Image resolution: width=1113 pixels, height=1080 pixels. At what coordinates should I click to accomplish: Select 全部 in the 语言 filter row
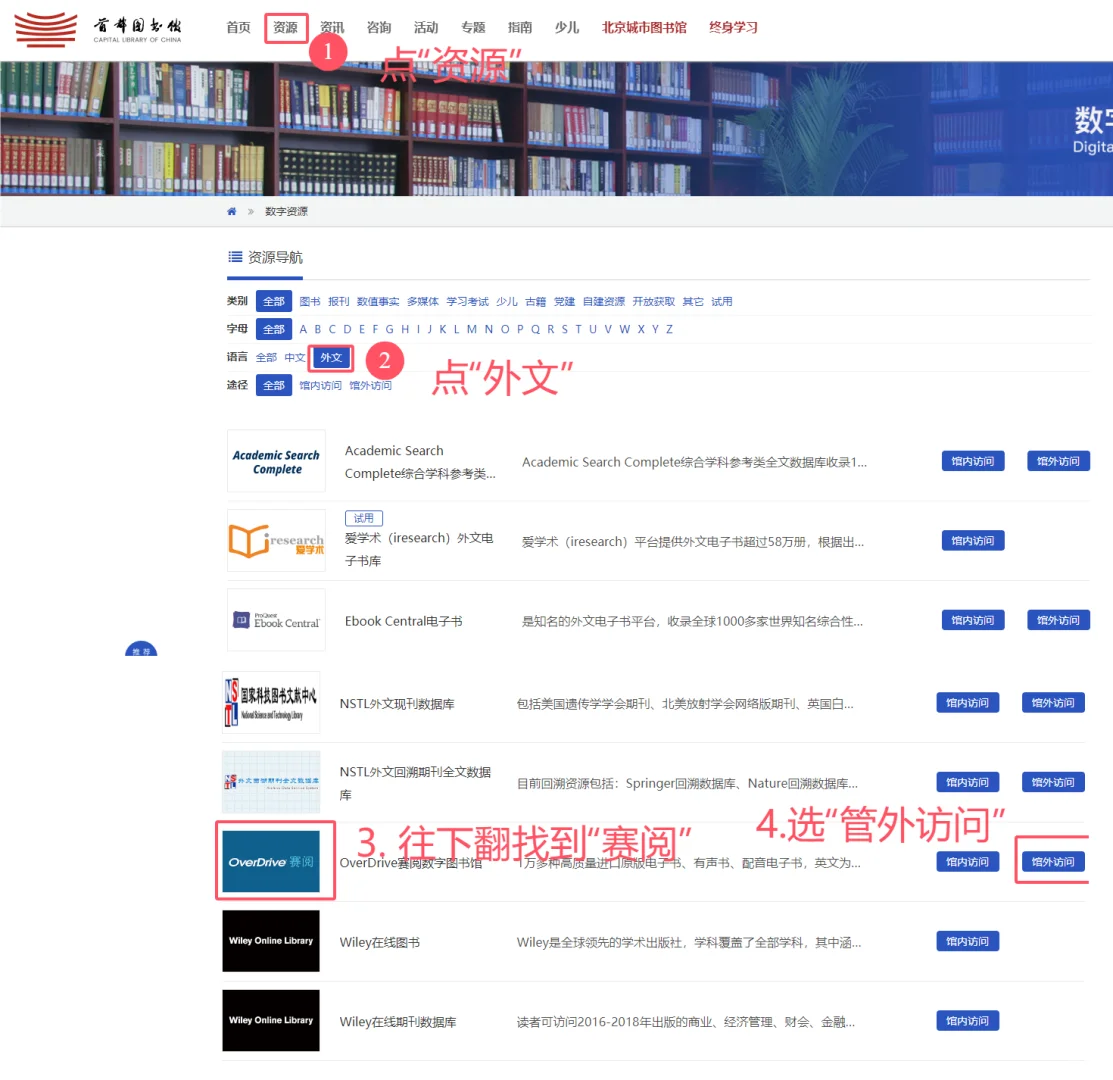tap(266, 358)
